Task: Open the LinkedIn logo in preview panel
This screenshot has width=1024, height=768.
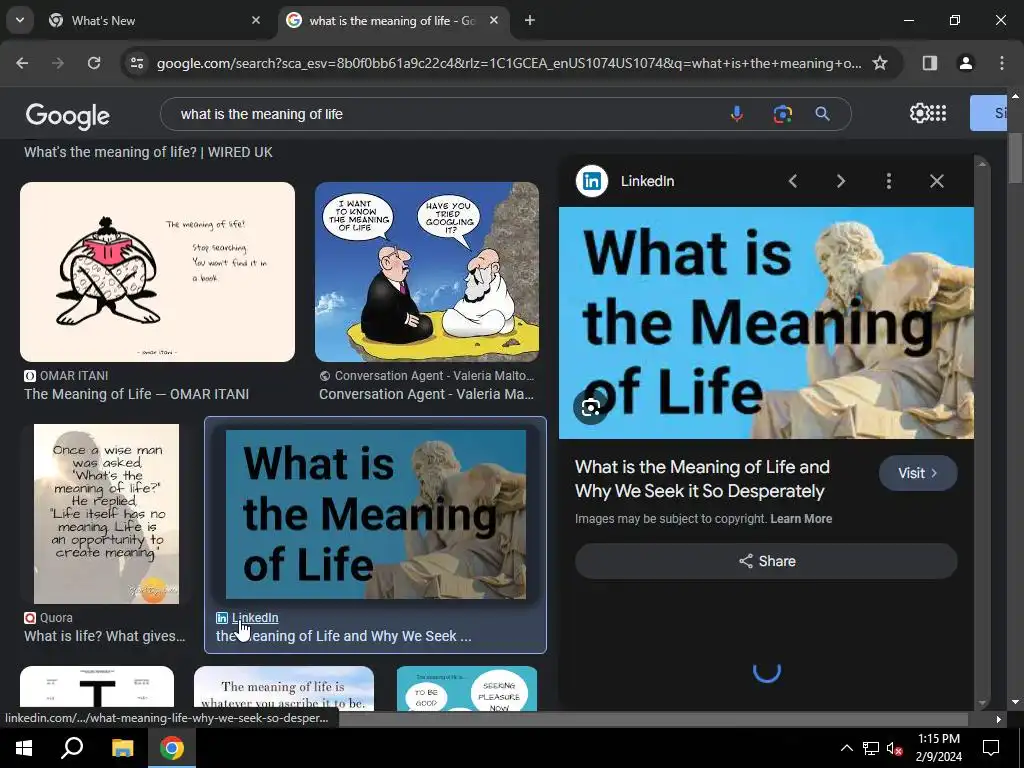Action: pos(592,181)
